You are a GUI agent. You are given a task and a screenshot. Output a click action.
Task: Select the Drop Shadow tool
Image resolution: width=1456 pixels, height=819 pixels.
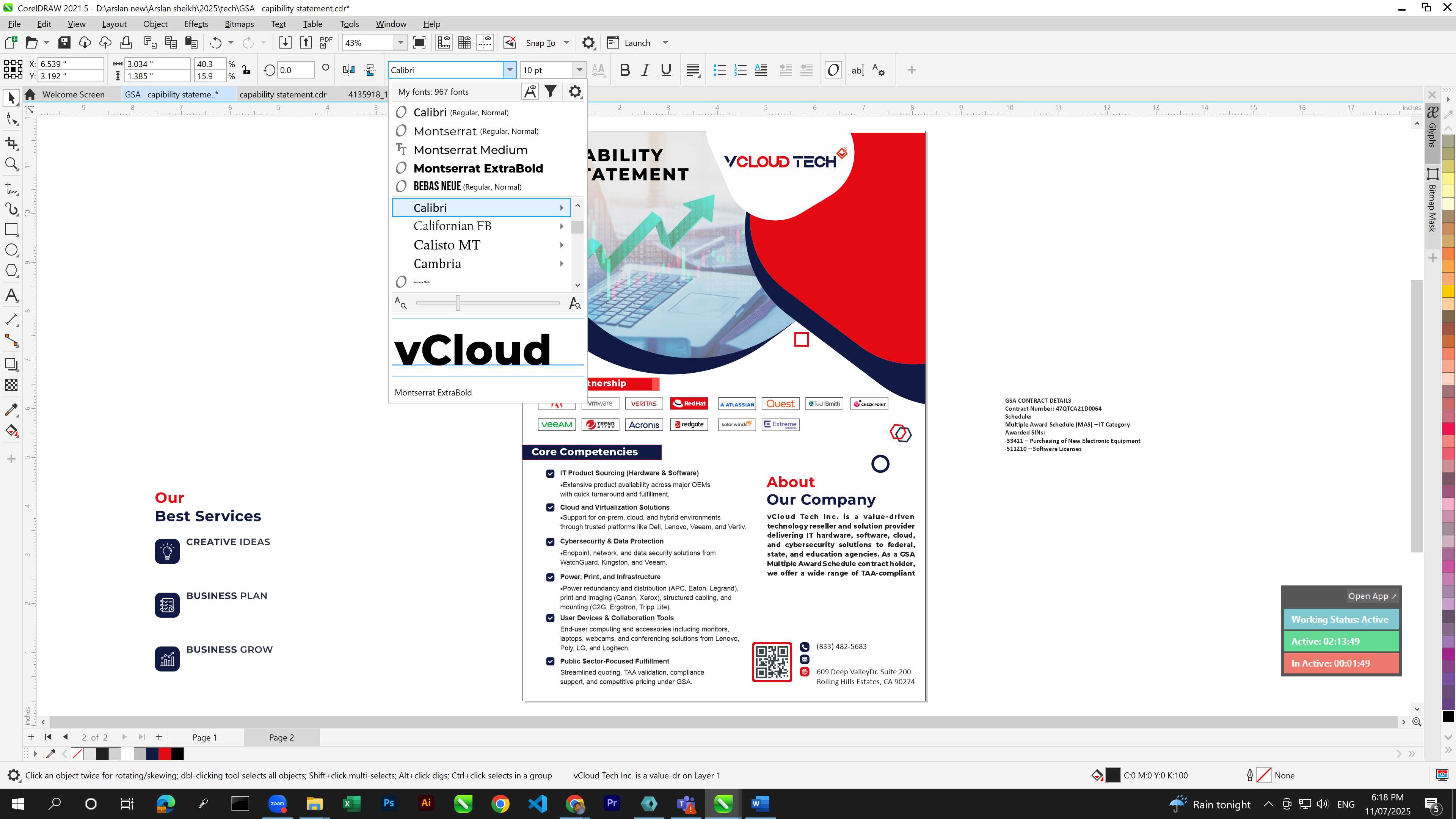tap(11, 364)
